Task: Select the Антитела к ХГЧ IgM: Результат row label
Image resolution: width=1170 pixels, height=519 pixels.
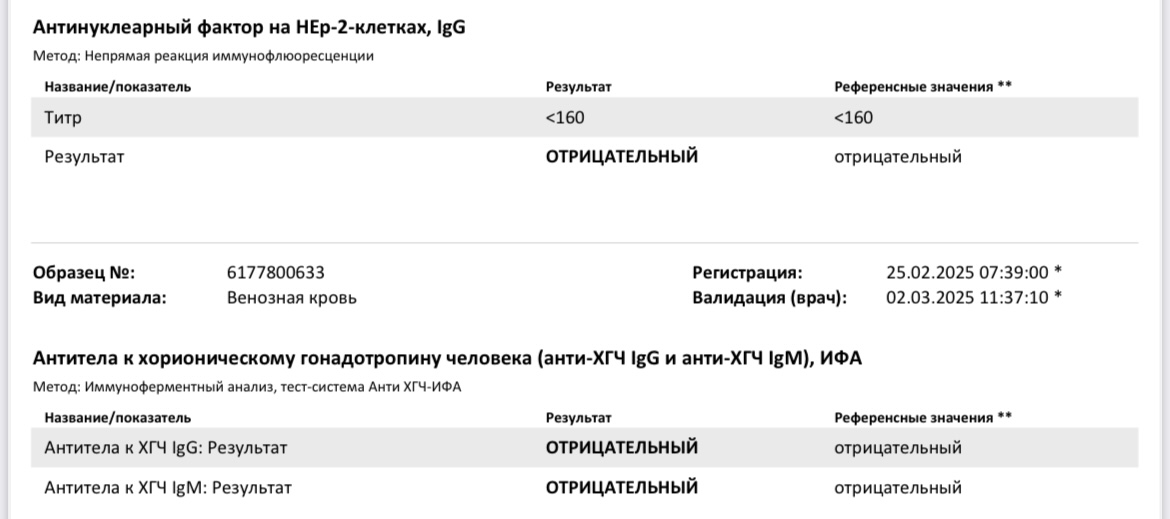Action: click(168, 488)
